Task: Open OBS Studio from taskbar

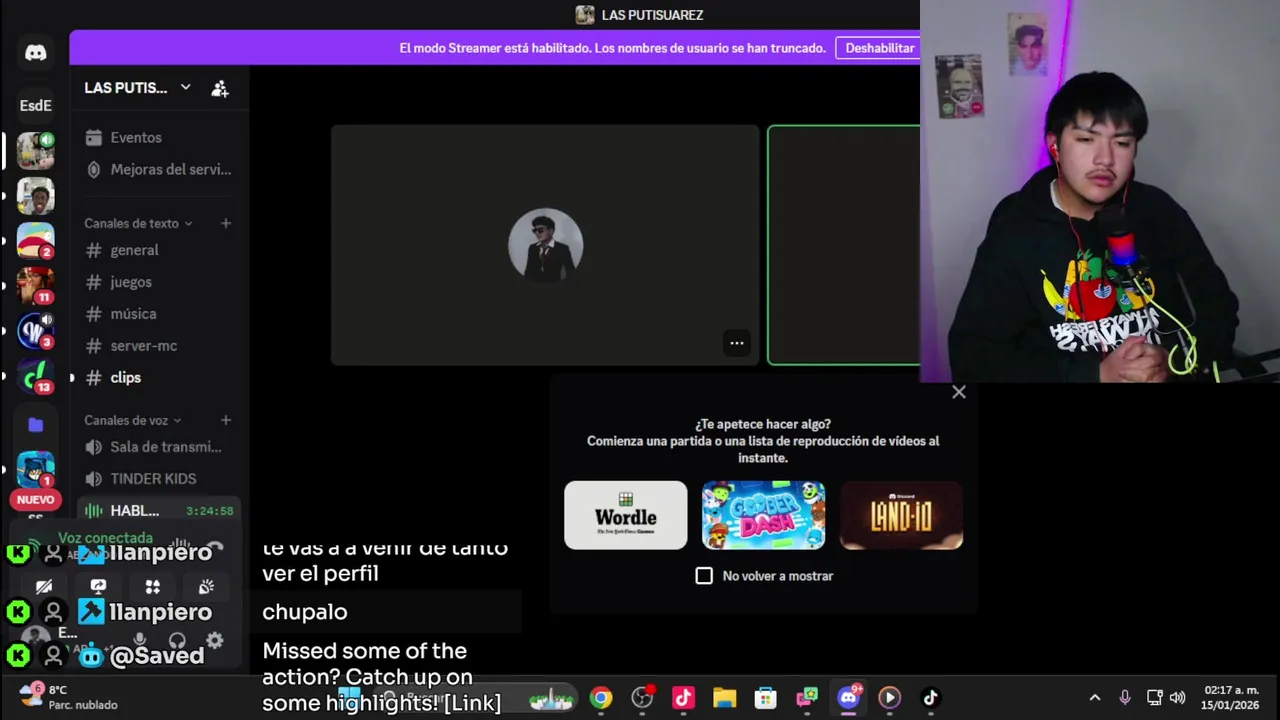Action: 642,698
